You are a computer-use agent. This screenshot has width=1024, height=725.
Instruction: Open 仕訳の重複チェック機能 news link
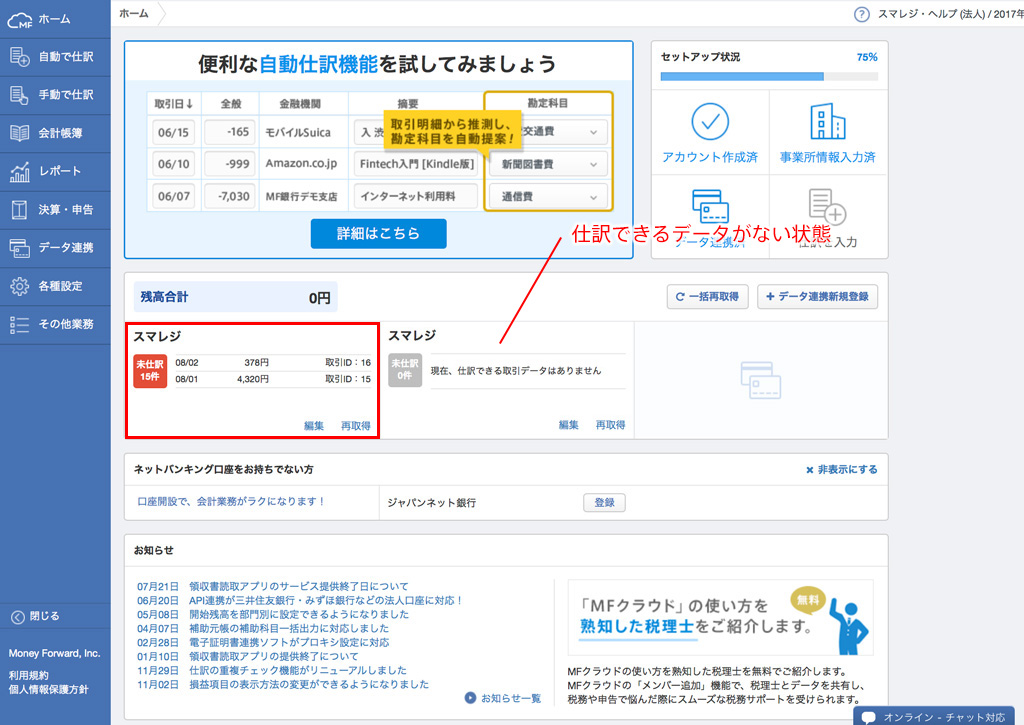298,670
